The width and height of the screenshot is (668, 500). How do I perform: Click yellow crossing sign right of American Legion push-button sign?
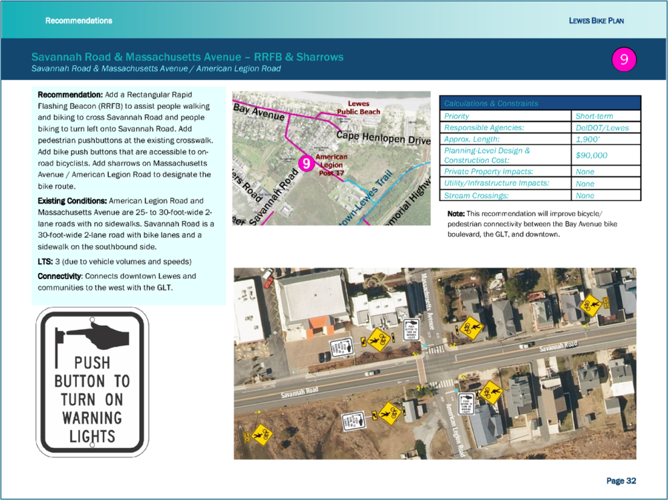pos(491,393)
